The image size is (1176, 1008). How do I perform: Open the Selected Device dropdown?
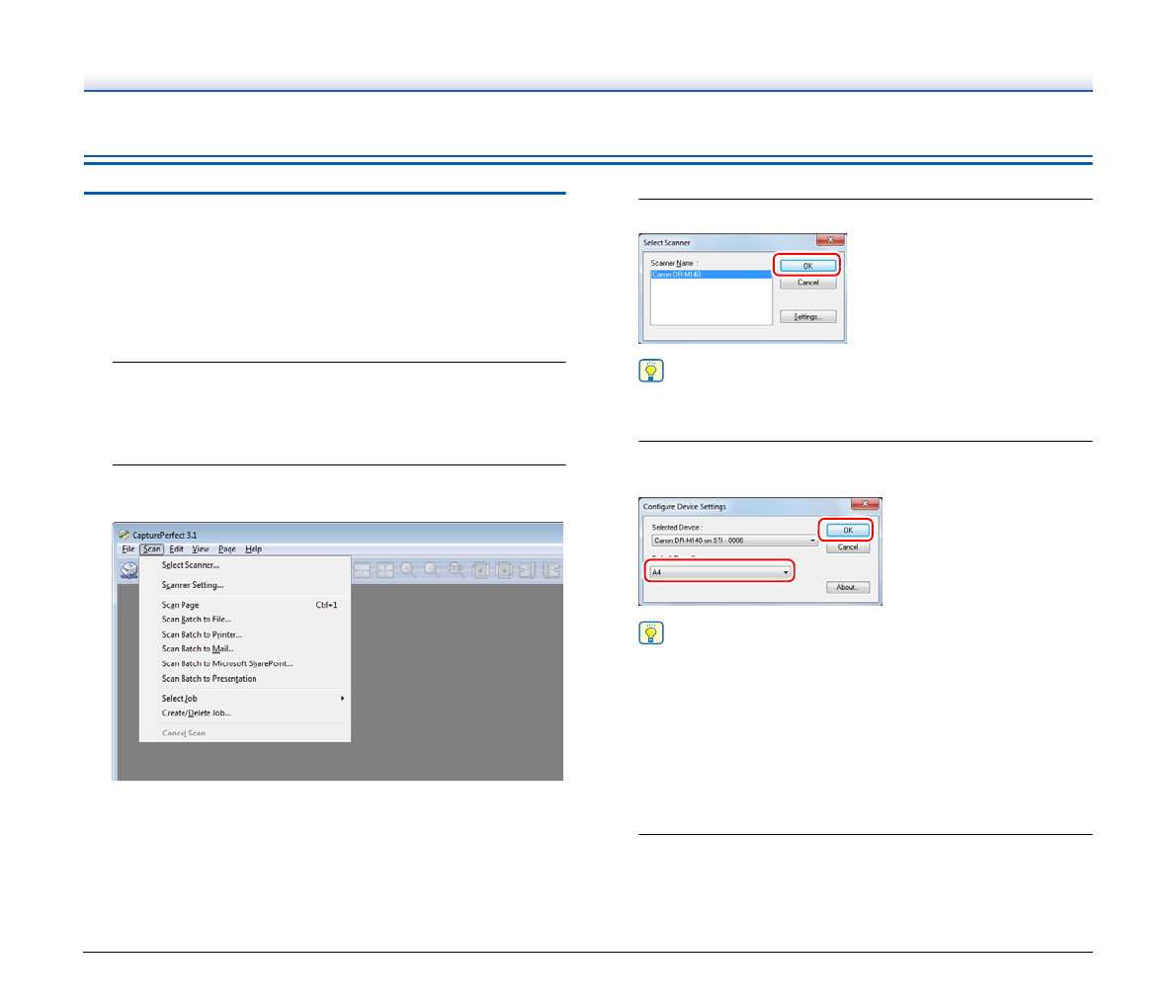pos(734,541)
